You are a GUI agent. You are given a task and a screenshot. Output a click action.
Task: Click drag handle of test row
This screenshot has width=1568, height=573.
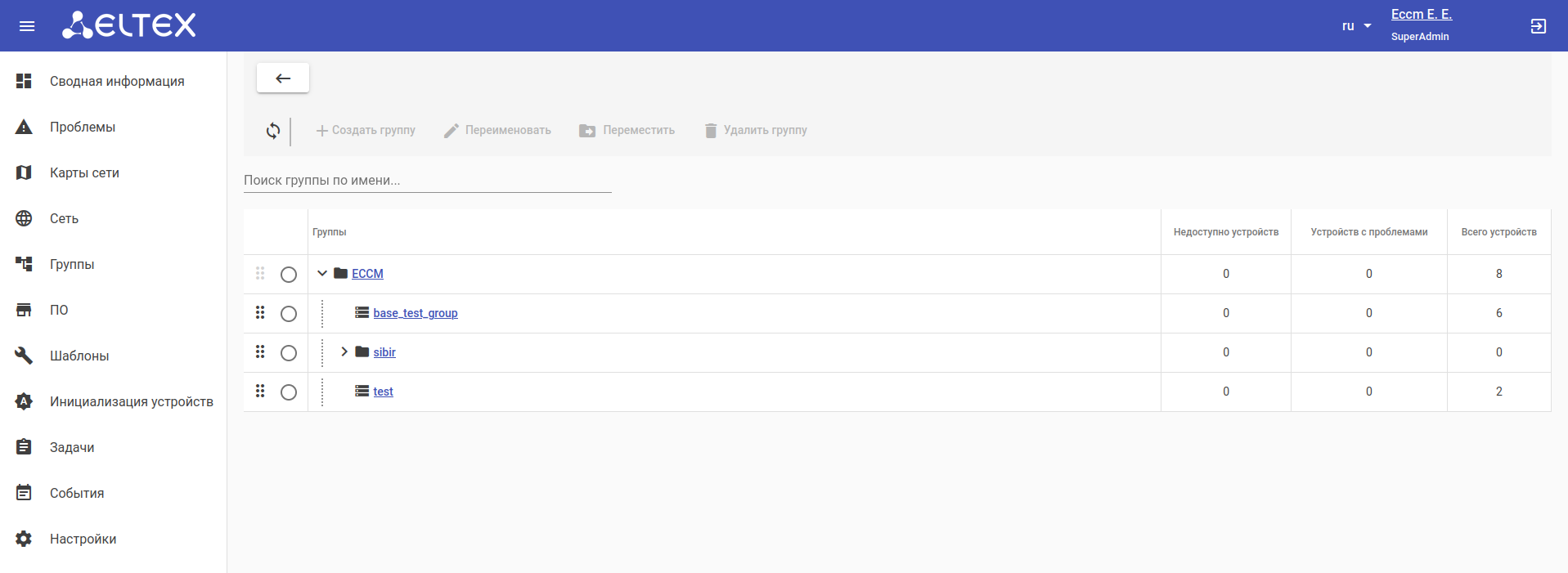(x=260, y=391)
